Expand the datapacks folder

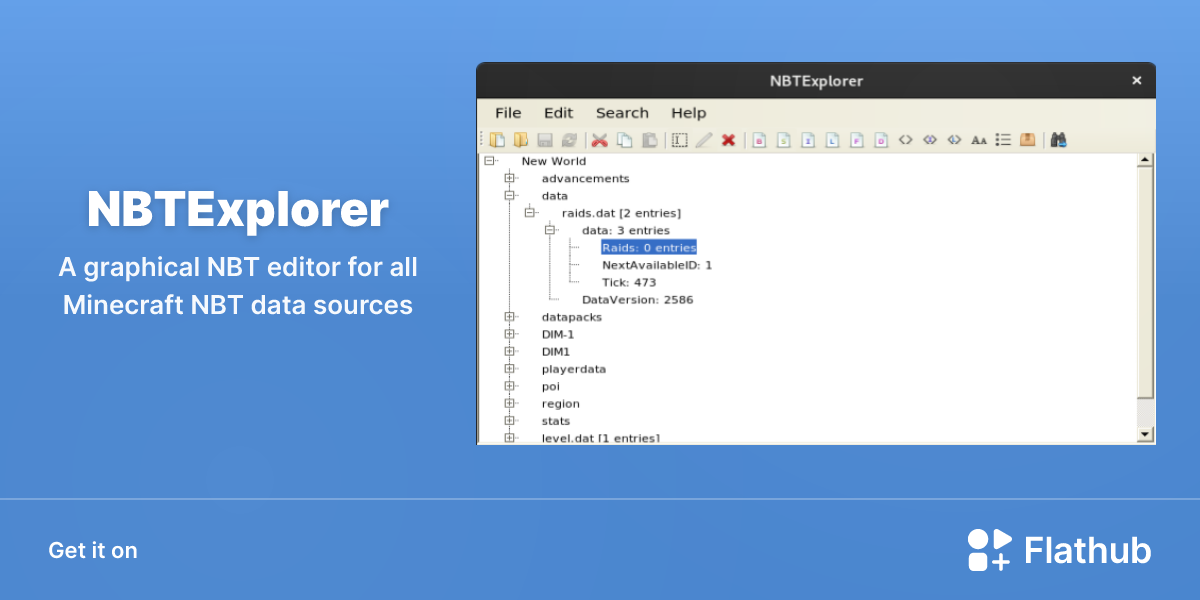pyautogui.click(x=509, y=317)
